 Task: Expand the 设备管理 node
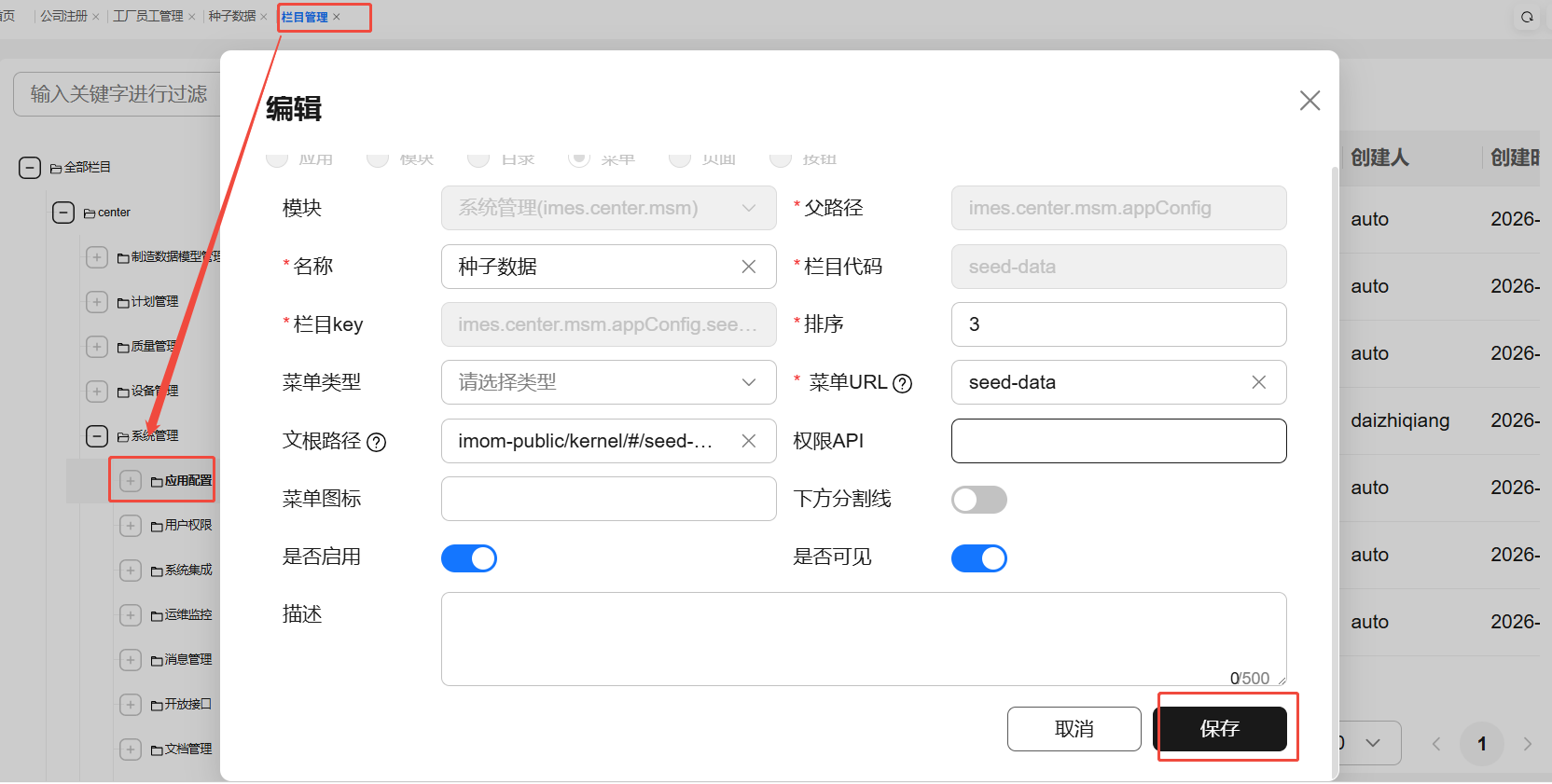pos(97,392)
